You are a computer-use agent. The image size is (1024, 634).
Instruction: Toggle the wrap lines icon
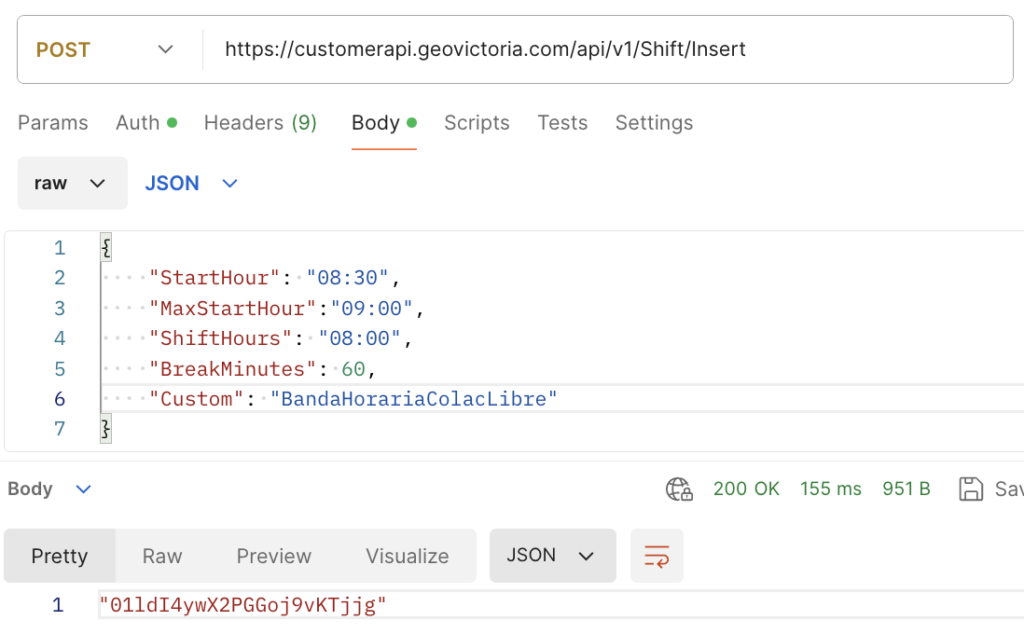(657, 556)
